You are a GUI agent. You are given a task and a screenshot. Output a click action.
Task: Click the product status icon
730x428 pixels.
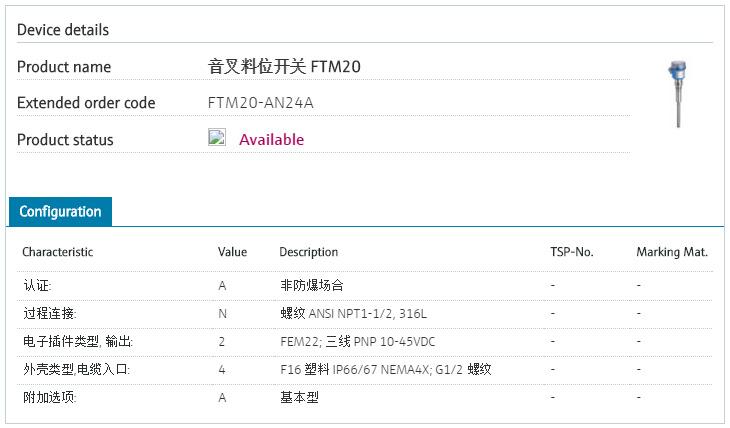pyautogui.click(x=217, y=138)
